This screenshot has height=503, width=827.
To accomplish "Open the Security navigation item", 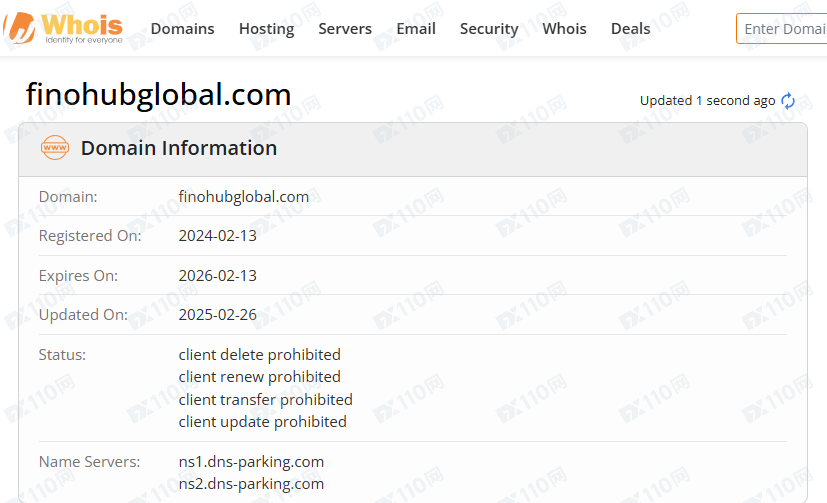I will click(489, 29).
